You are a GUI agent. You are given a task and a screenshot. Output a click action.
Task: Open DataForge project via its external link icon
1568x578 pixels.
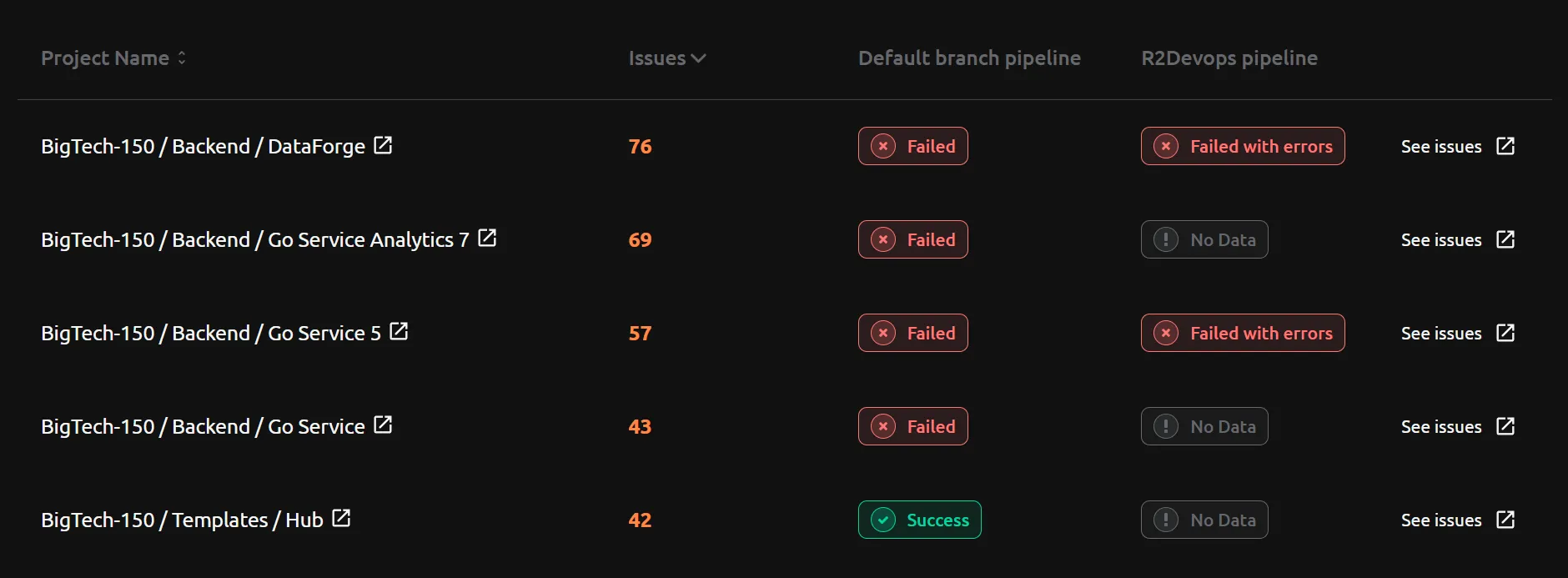click(x=383, y=144)
